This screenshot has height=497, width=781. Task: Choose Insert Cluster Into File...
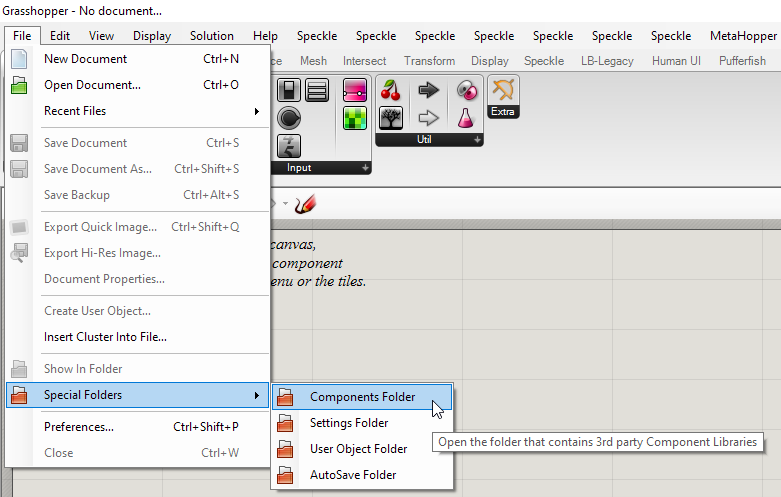137,337
